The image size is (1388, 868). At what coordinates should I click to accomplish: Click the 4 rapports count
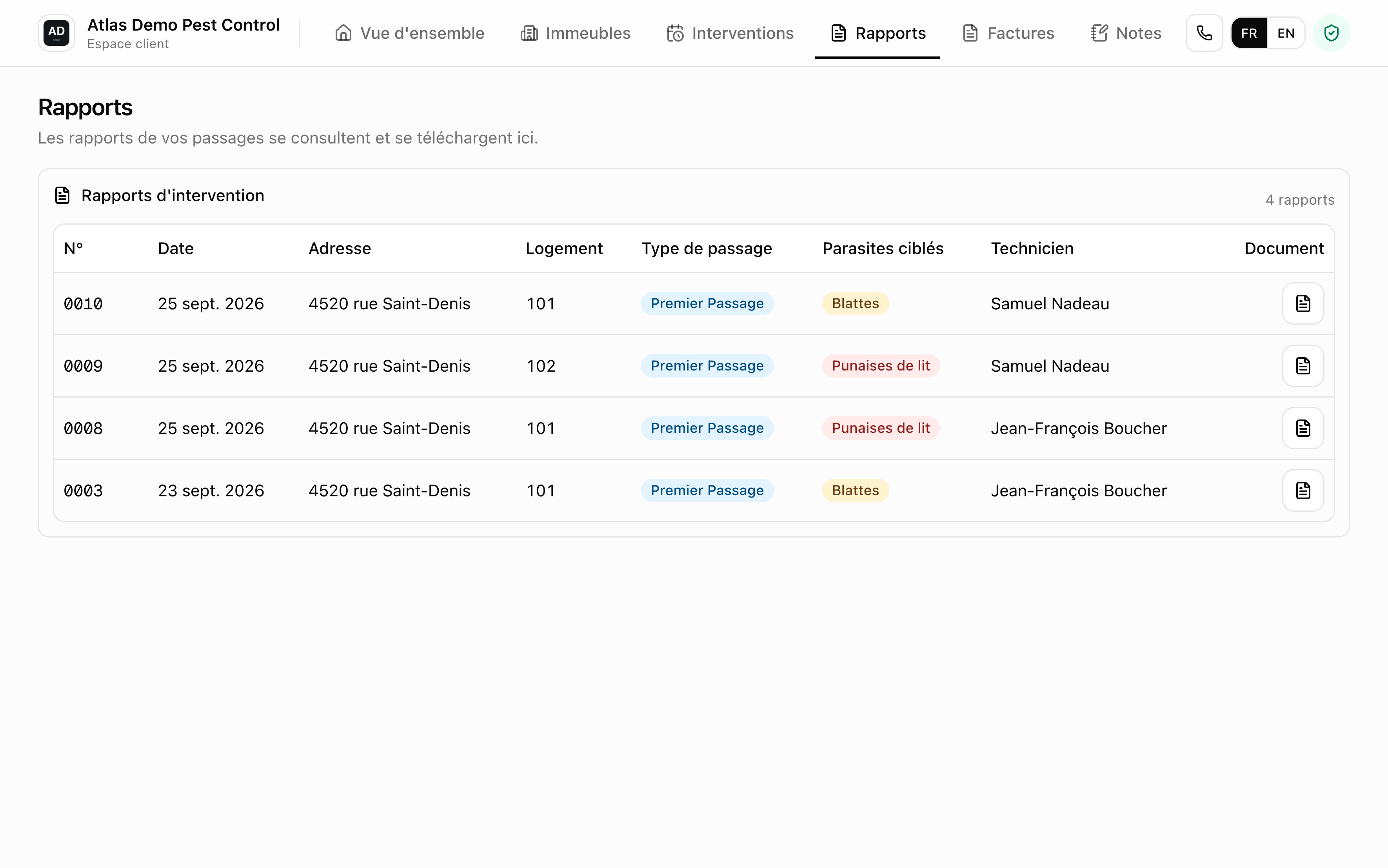[x=1300, y=200]
